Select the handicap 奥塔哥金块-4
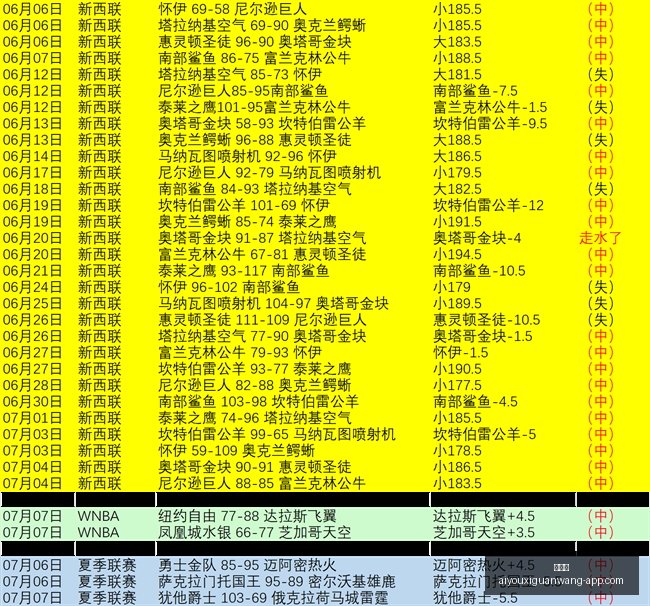 pos(477,238)
